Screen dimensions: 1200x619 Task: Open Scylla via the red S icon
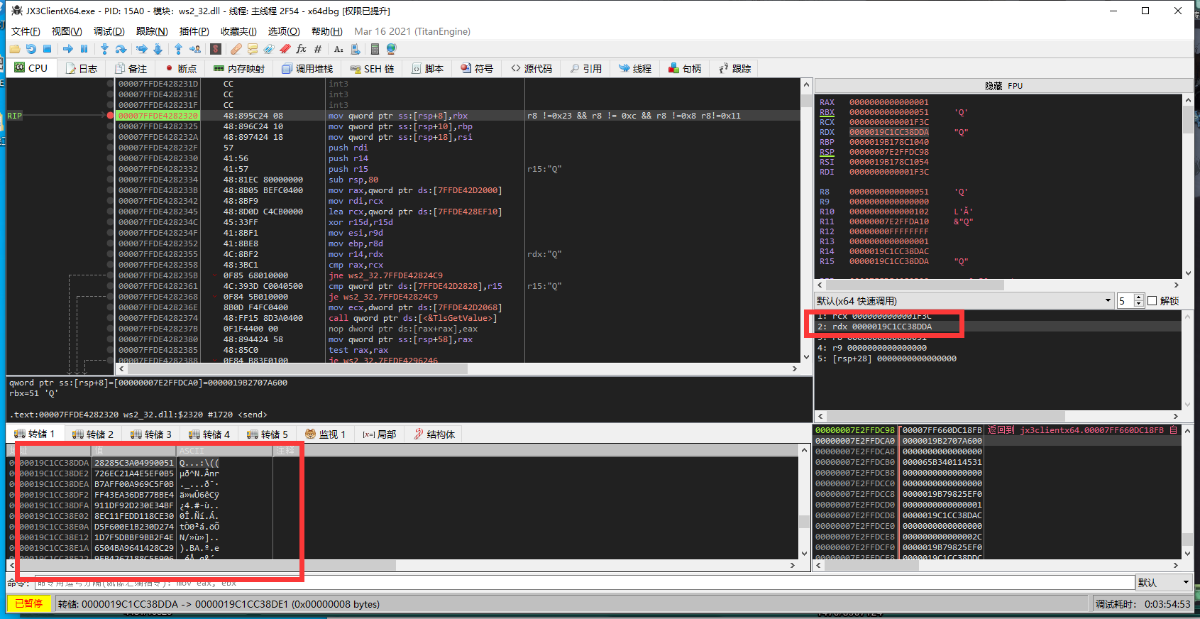point(215,48)
